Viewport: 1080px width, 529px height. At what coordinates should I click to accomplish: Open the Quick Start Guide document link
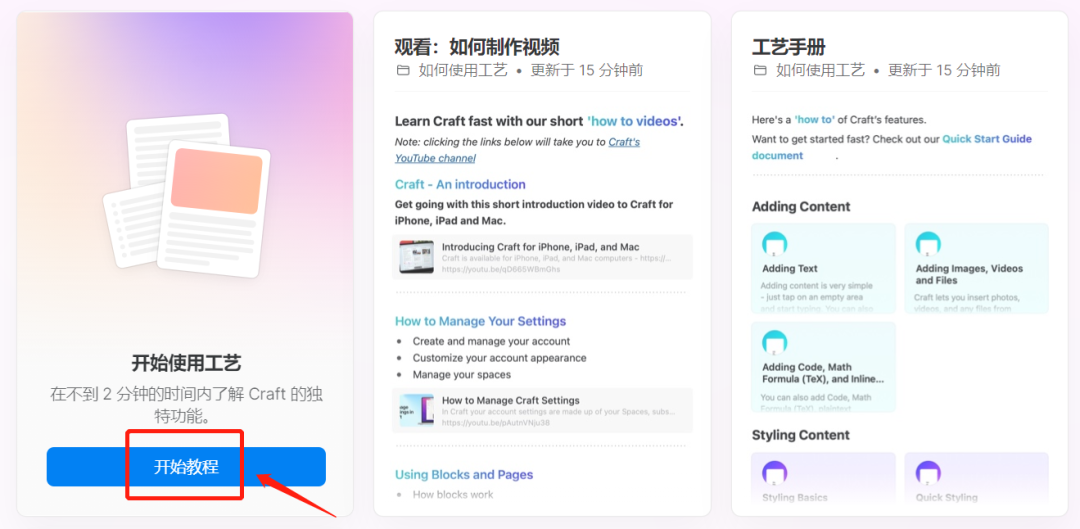[x=892, y=147]
